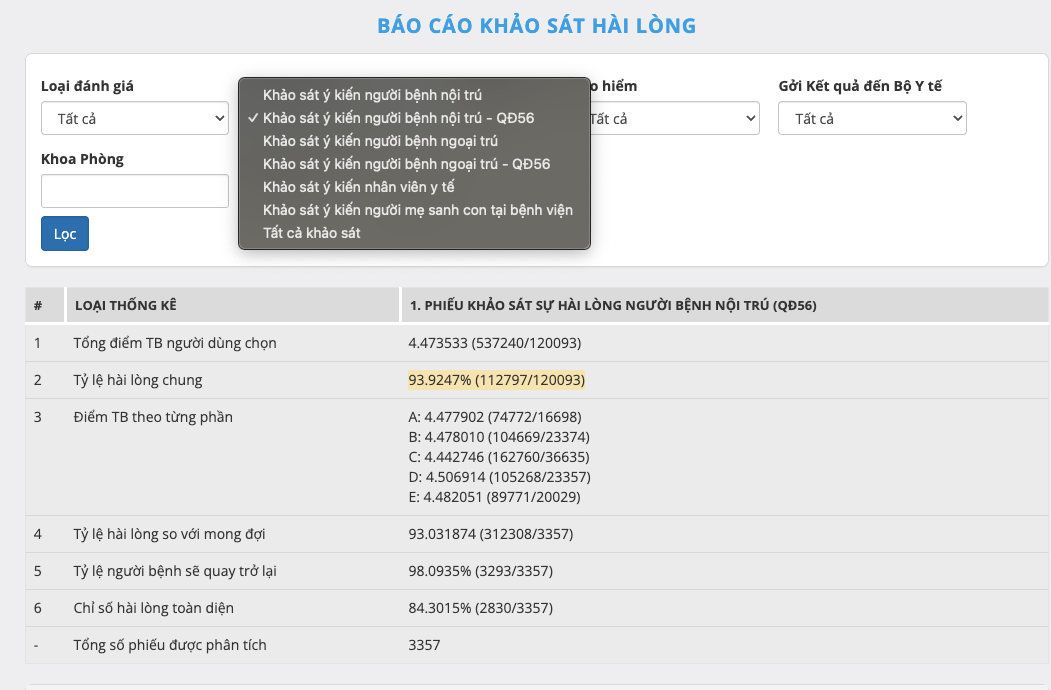Open the Loại đánh giá dropdown
The height and width of the screenshot is (690, 1051).
tap(135, 119)
